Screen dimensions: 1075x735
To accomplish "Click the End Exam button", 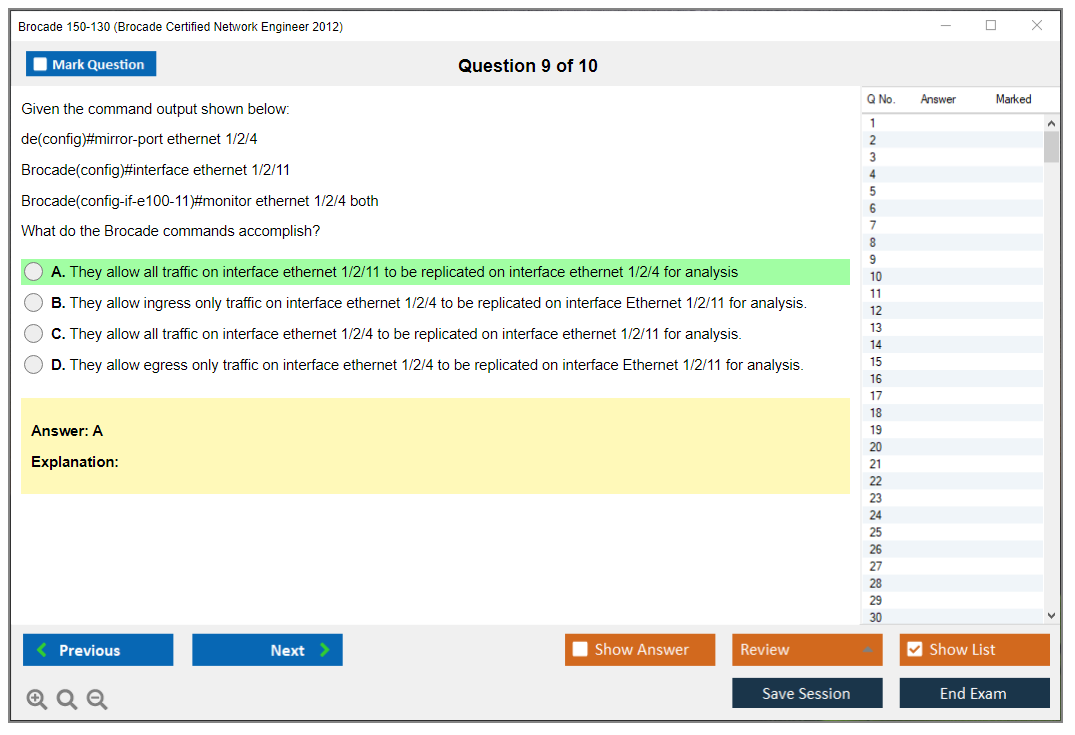I will pyautogui.click(x=974, y=693).
